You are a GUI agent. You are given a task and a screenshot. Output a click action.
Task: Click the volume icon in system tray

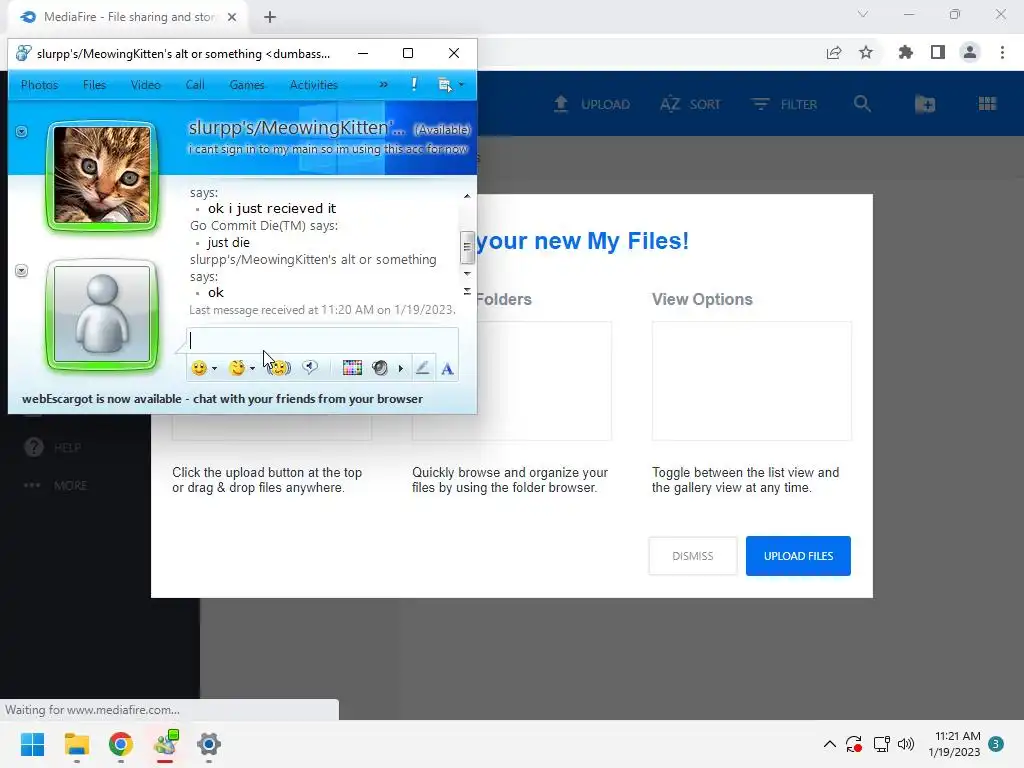(906, 744)
